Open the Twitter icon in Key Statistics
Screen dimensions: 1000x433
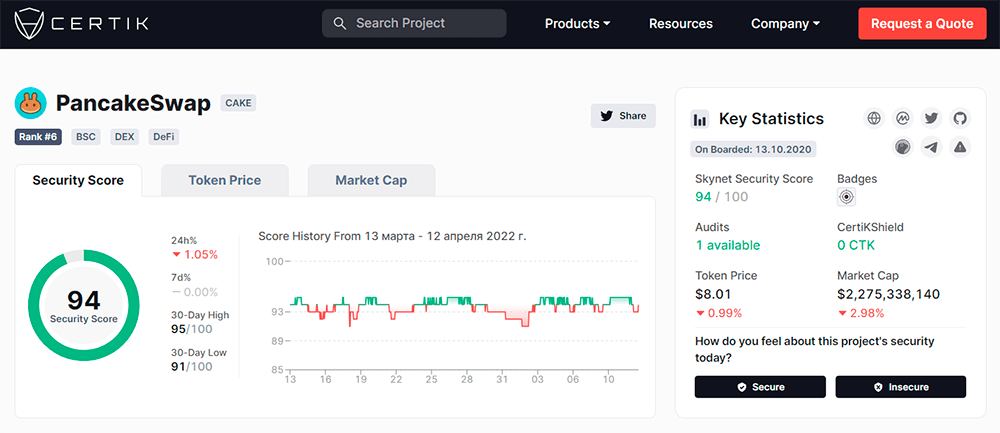[931, 118]
